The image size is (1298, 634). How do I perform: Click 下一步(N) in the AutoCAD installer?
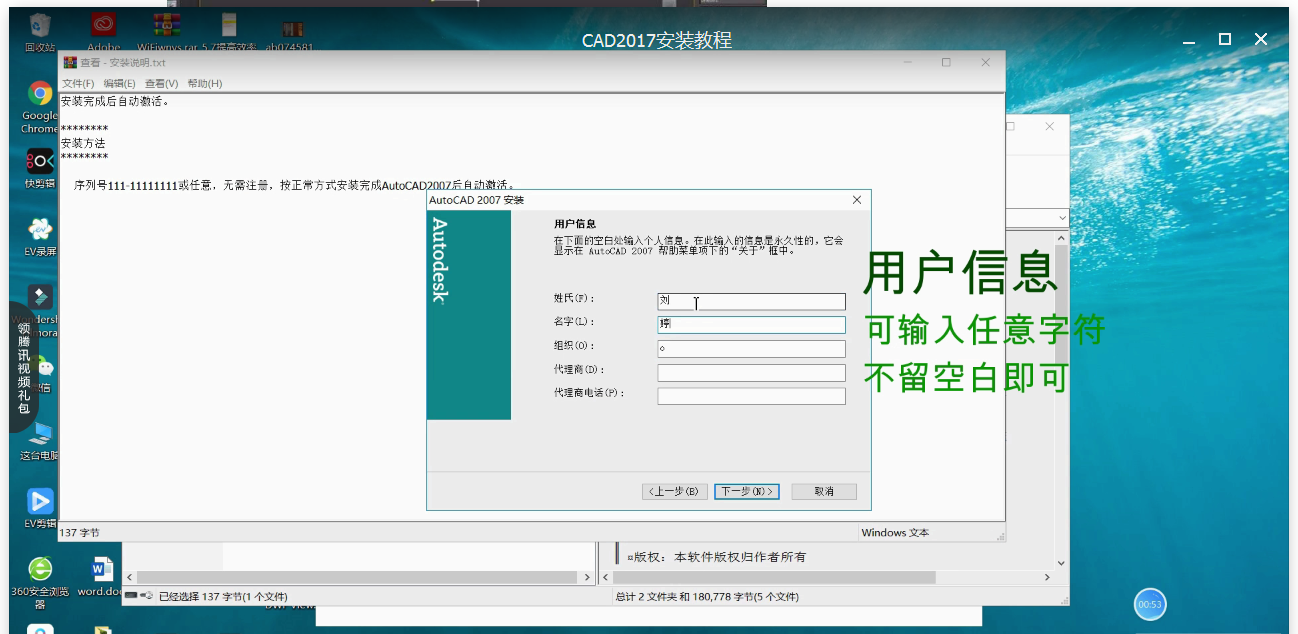tap(746, 491)
